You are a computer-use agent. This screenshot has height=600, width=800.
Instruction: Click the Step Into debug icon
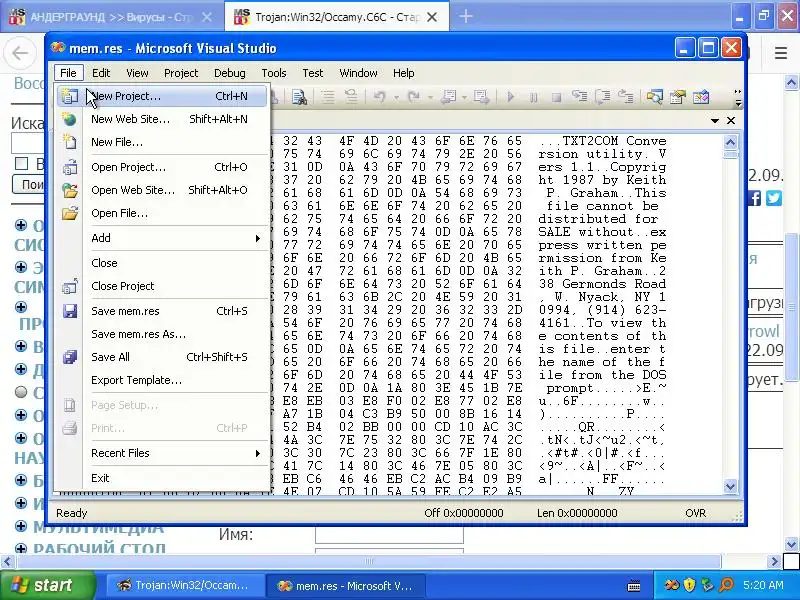click(x=579, y=97)
